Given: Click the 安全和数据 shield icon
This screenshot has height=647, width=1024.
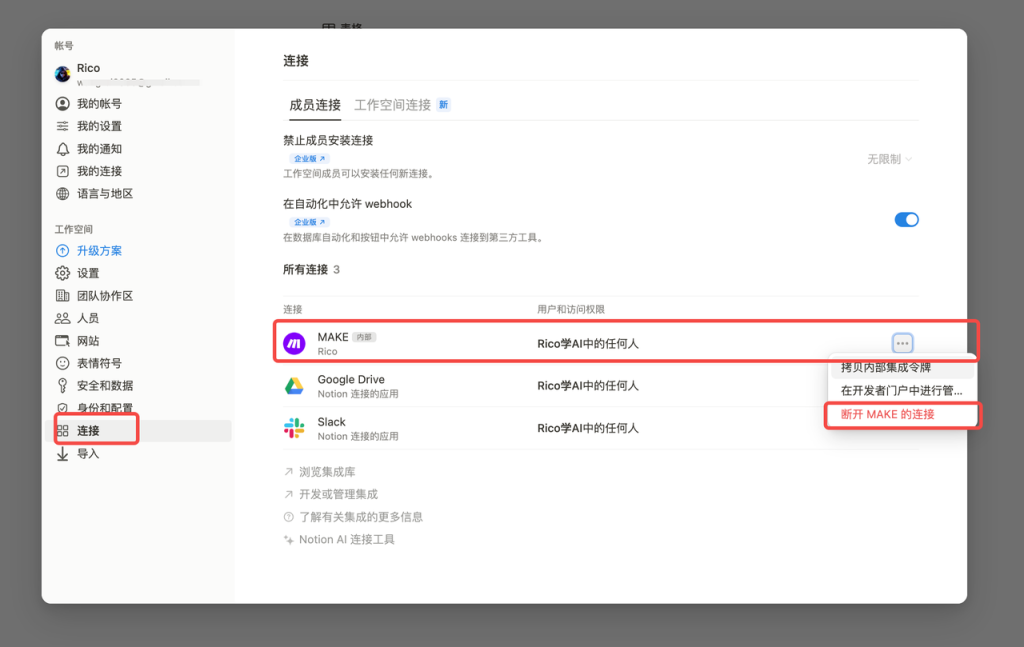Looking at the screenshot, I should 61,385.
